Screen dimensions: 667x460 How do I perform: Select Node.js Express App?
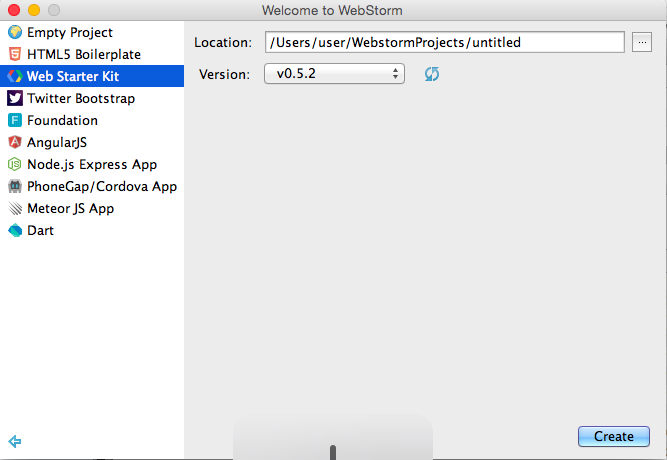pyautogui.click(x=92, y=164)
